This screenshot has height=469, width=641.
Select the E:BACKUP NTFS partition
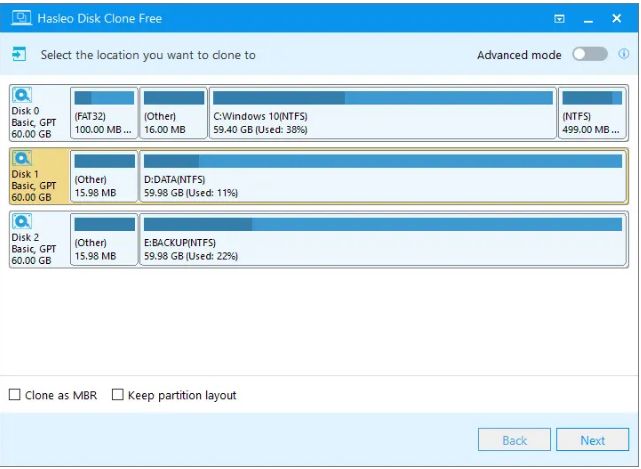pyautogui.click(x=383, y=239)
